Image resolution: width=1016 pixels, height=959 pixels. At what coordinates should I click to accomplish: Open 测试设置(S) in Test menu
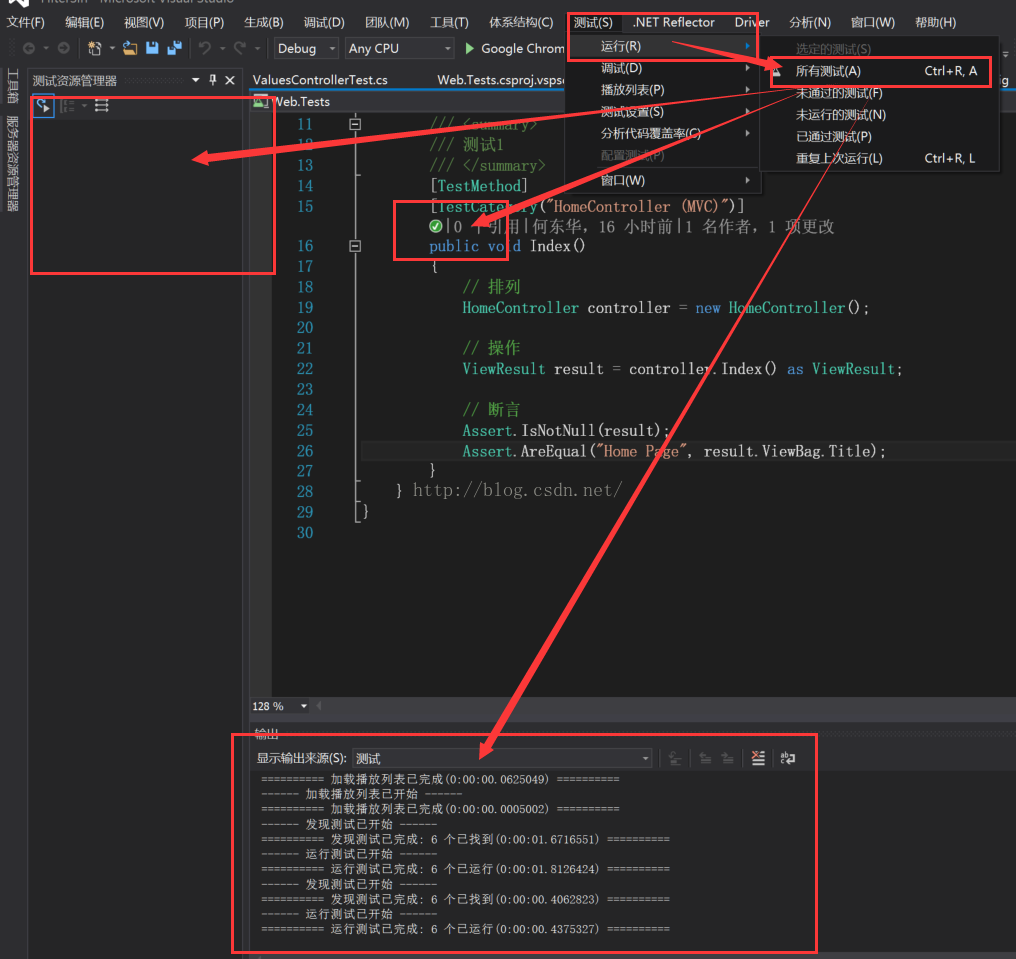pos(664,111)
